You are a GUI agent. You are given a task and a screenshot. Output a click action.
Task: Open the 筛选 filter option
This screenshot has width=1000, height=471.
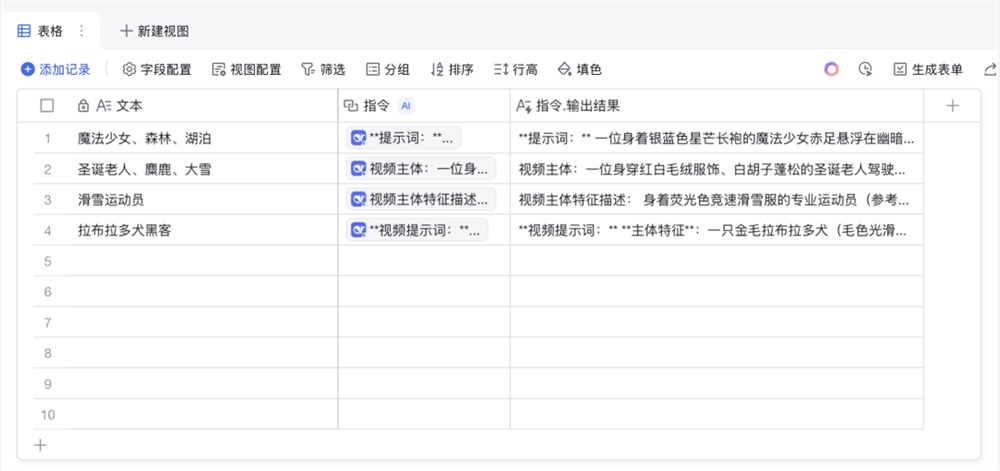coord(323,69)
